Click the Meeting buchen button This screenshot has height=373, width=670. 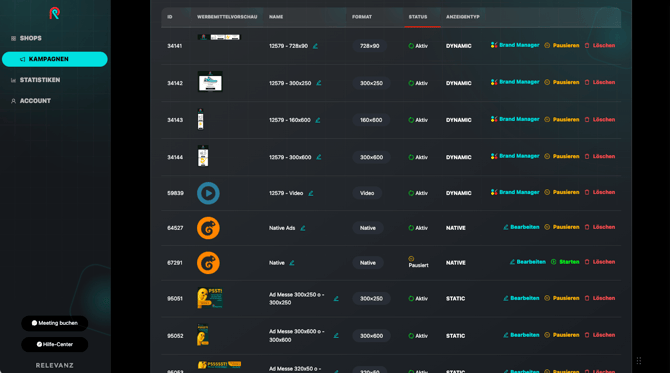[55, 323]
